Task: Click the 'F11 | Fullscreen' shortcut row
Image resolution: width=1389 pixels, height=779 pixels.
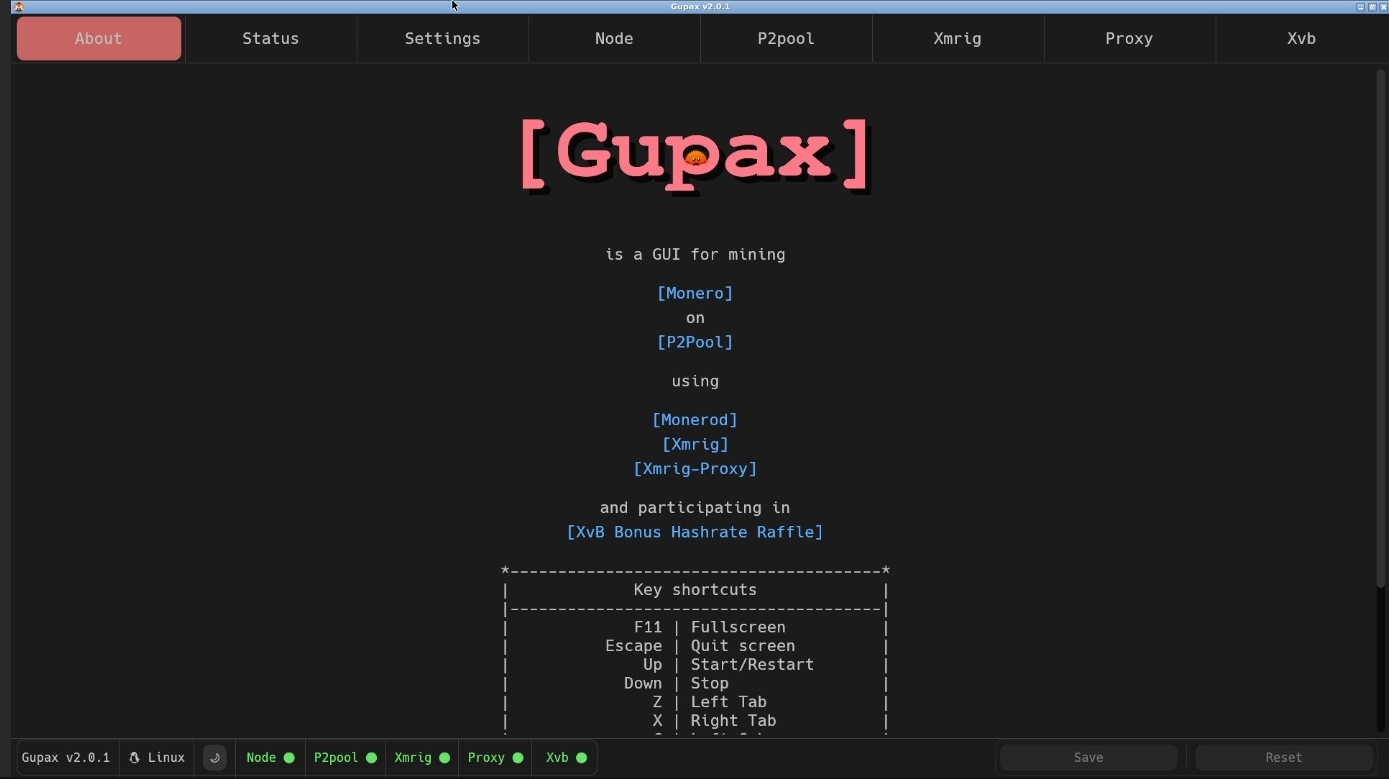Action: [695, 627]
